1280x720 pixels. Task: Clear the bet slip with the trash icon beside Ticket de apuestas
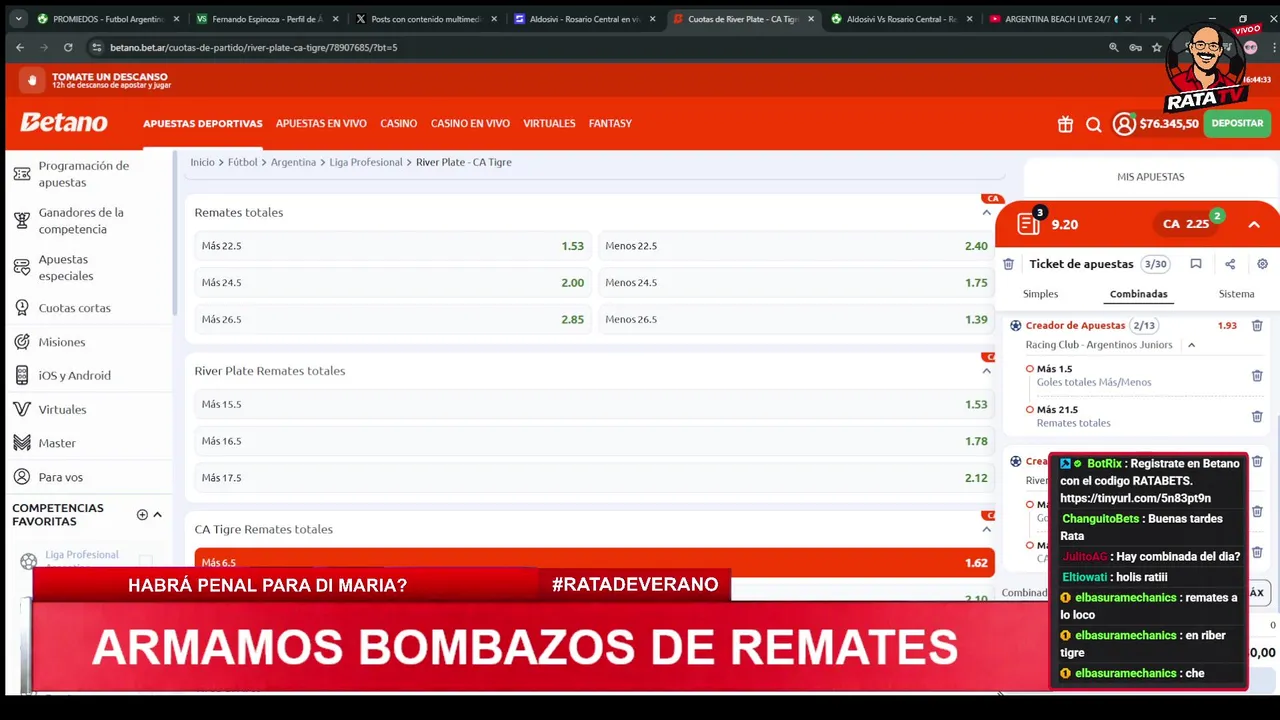tap(1008, 264)
